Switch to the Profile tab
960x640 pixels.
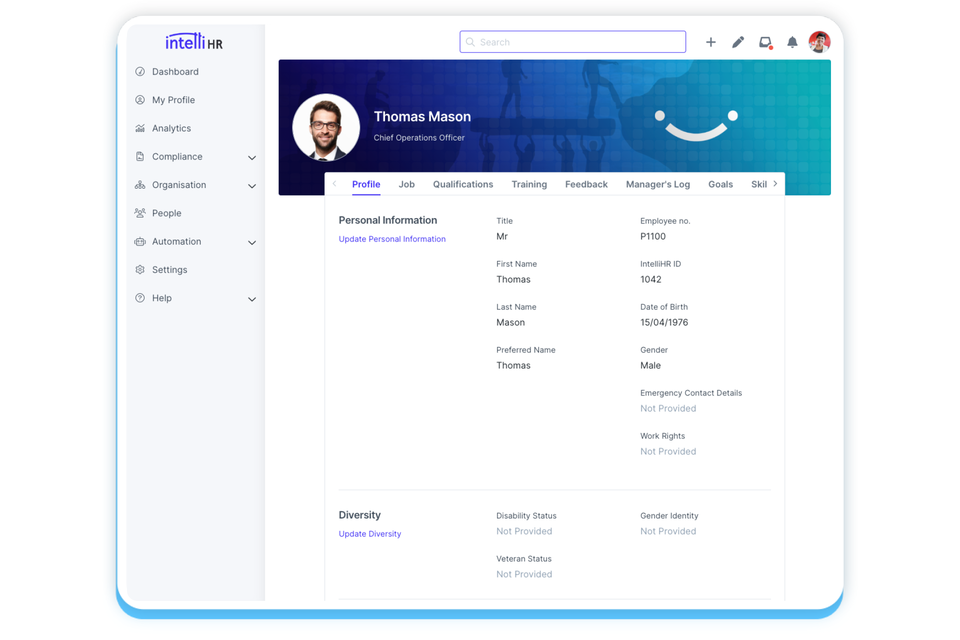coord(366,184)
